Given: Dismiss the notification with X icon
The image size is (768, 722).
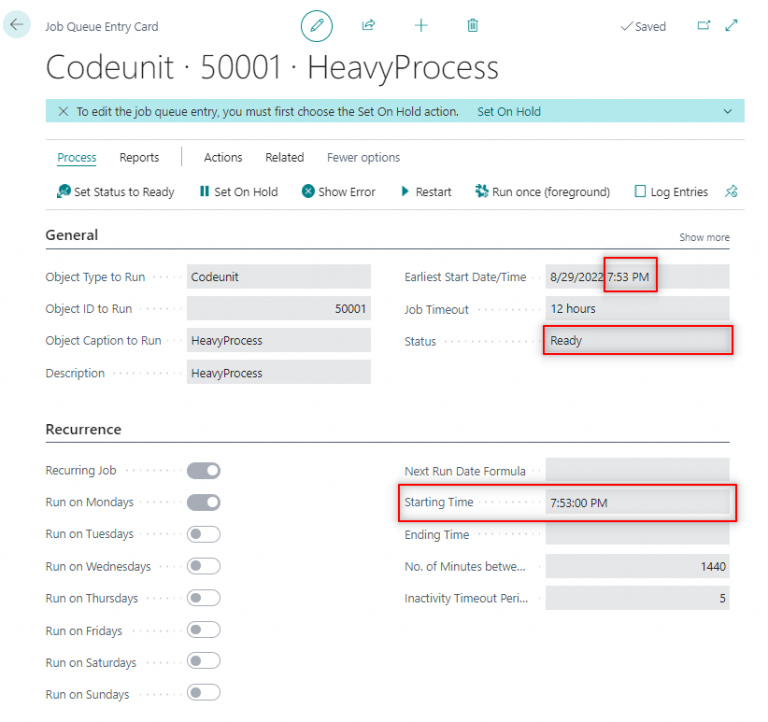Looking at the screenshot, I should [63, 112].
